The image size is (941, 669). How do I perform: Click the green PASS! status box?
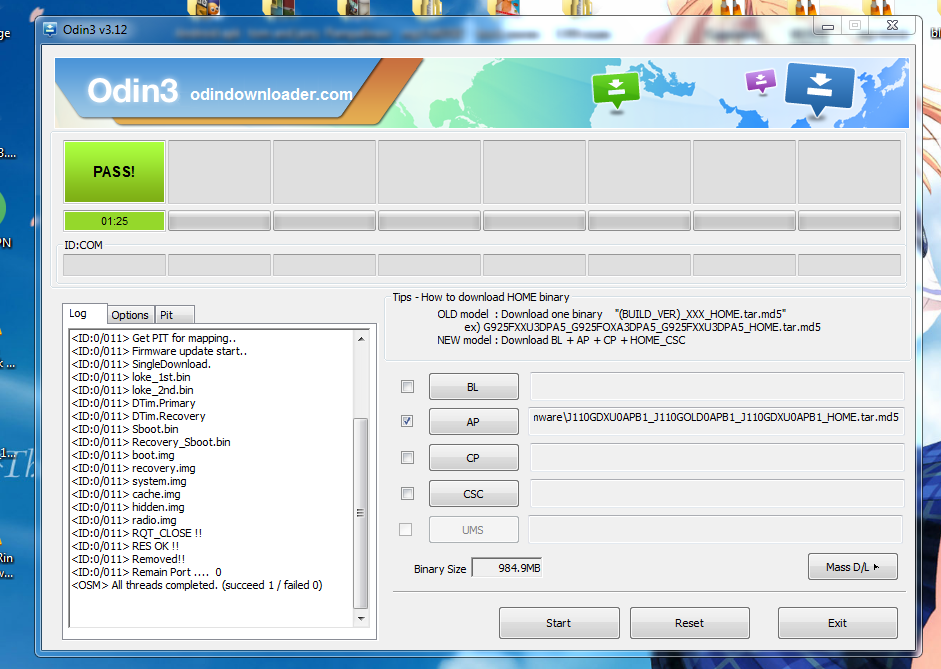(114, 172)
